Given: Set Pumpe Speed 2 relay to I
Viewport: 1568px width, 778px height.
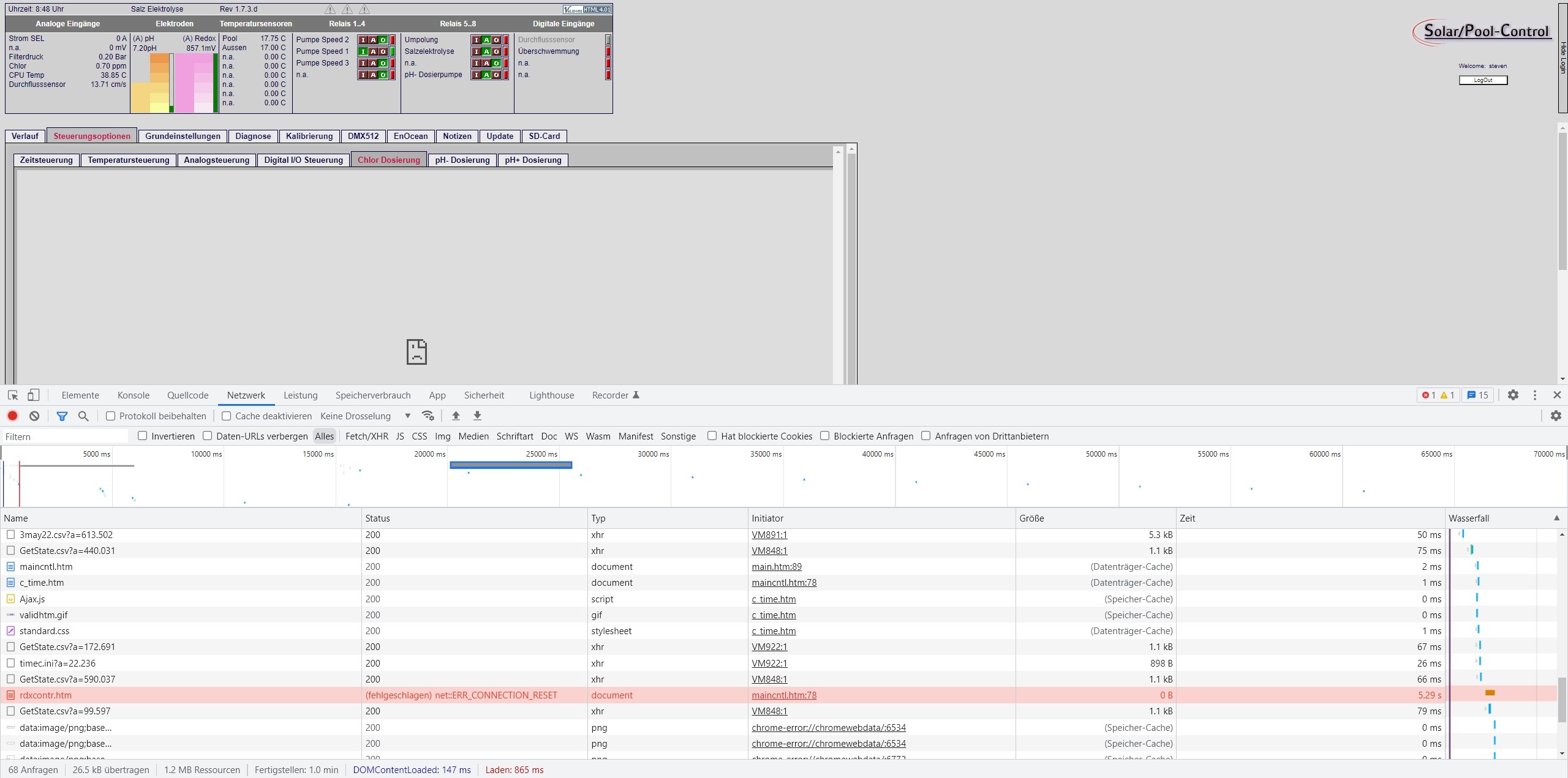Looking at the screenshot, I should pos(363,40).
